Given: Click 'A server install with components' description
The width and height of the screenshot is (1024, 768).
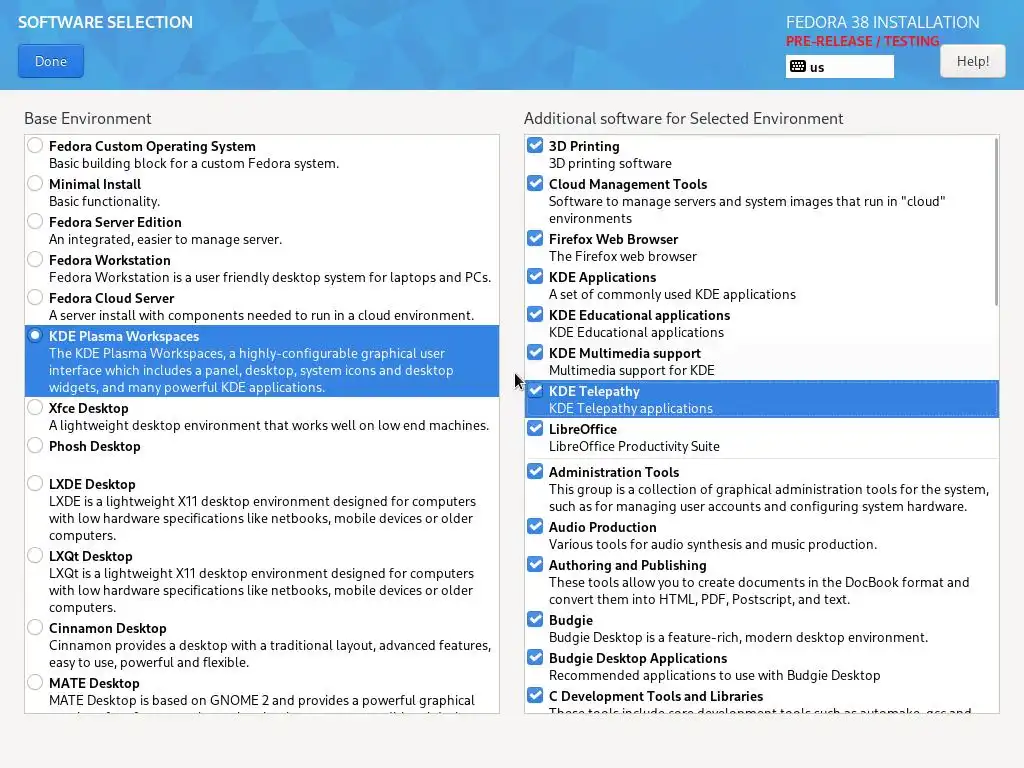Looking at the screenshot, I should tap(261, 315).
